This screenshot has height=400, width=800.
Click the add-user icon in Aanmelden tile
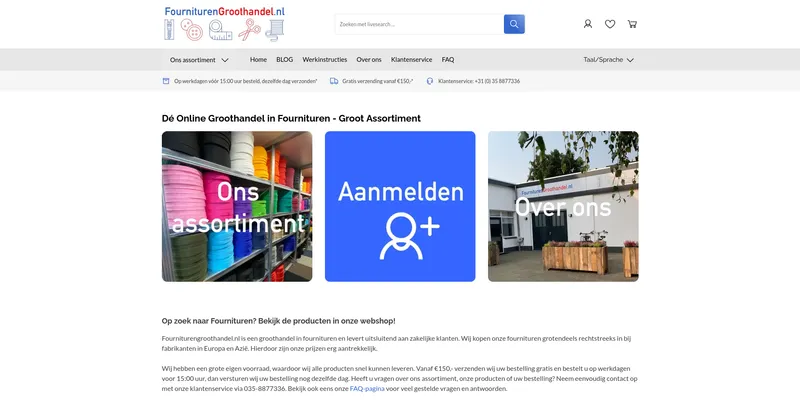click(x=409, y=236)
